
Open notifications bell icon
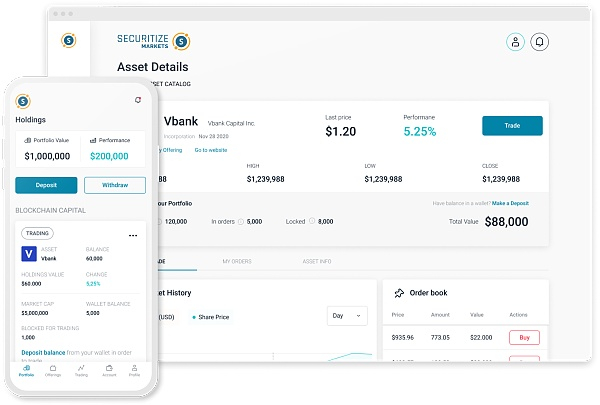pyautogui.click(x=539, y=42)
